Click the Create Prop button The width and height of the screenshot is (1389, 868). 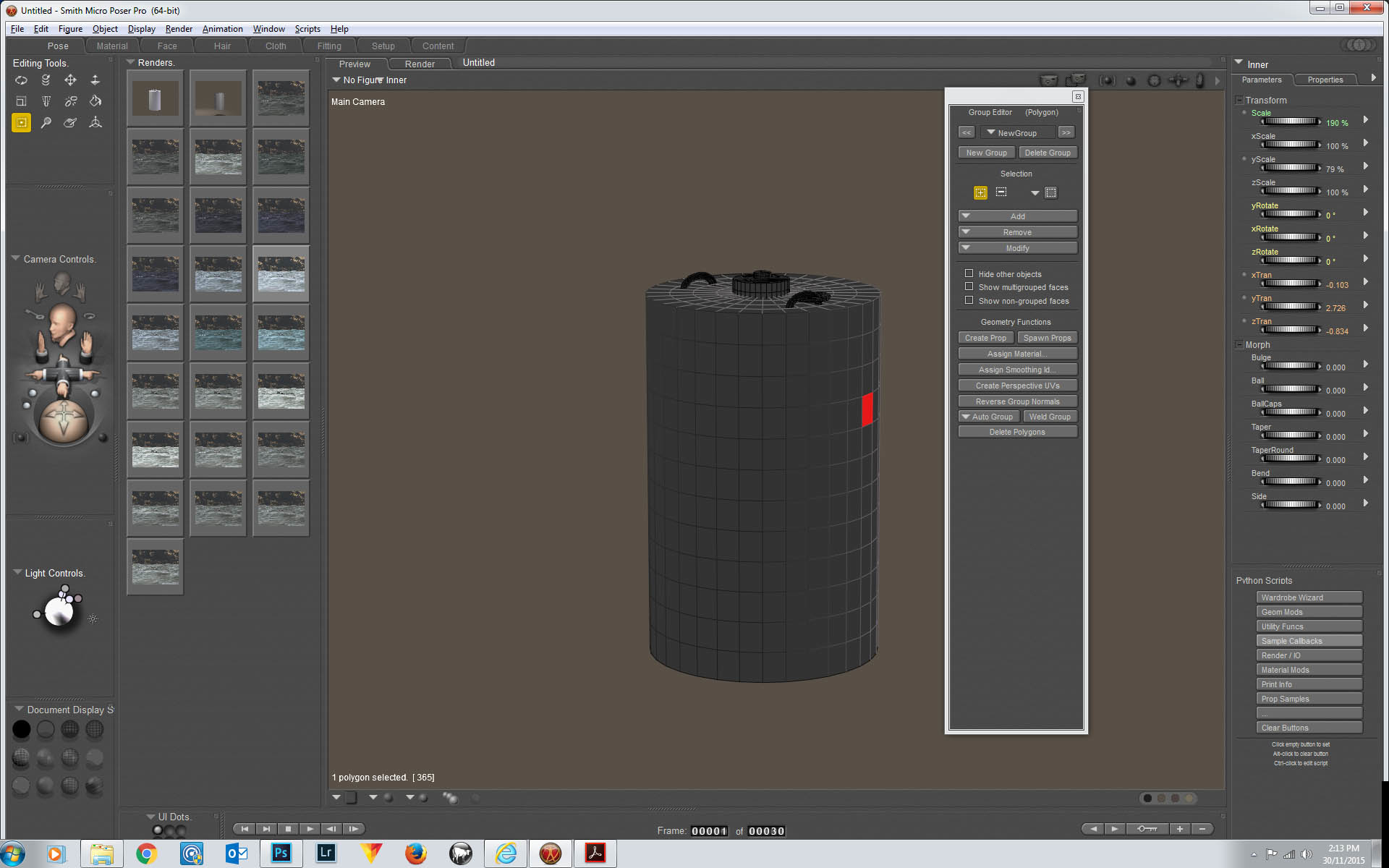click(x=985, y=338)
